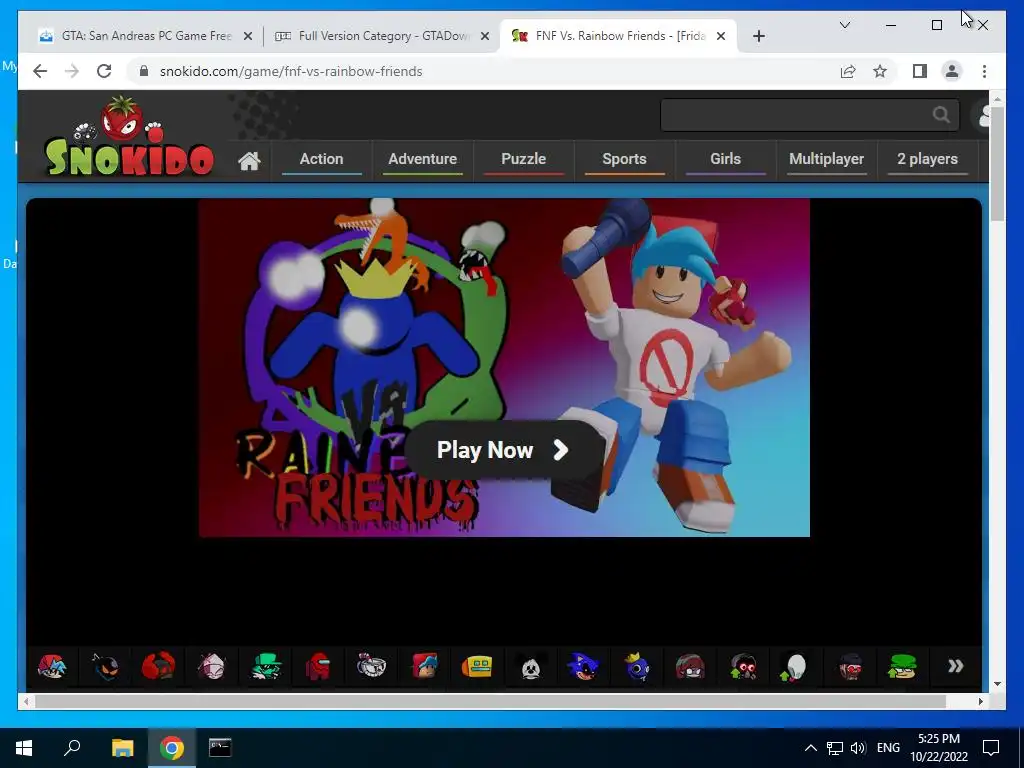Bookmark this page with the star icon

coord(880,71)
